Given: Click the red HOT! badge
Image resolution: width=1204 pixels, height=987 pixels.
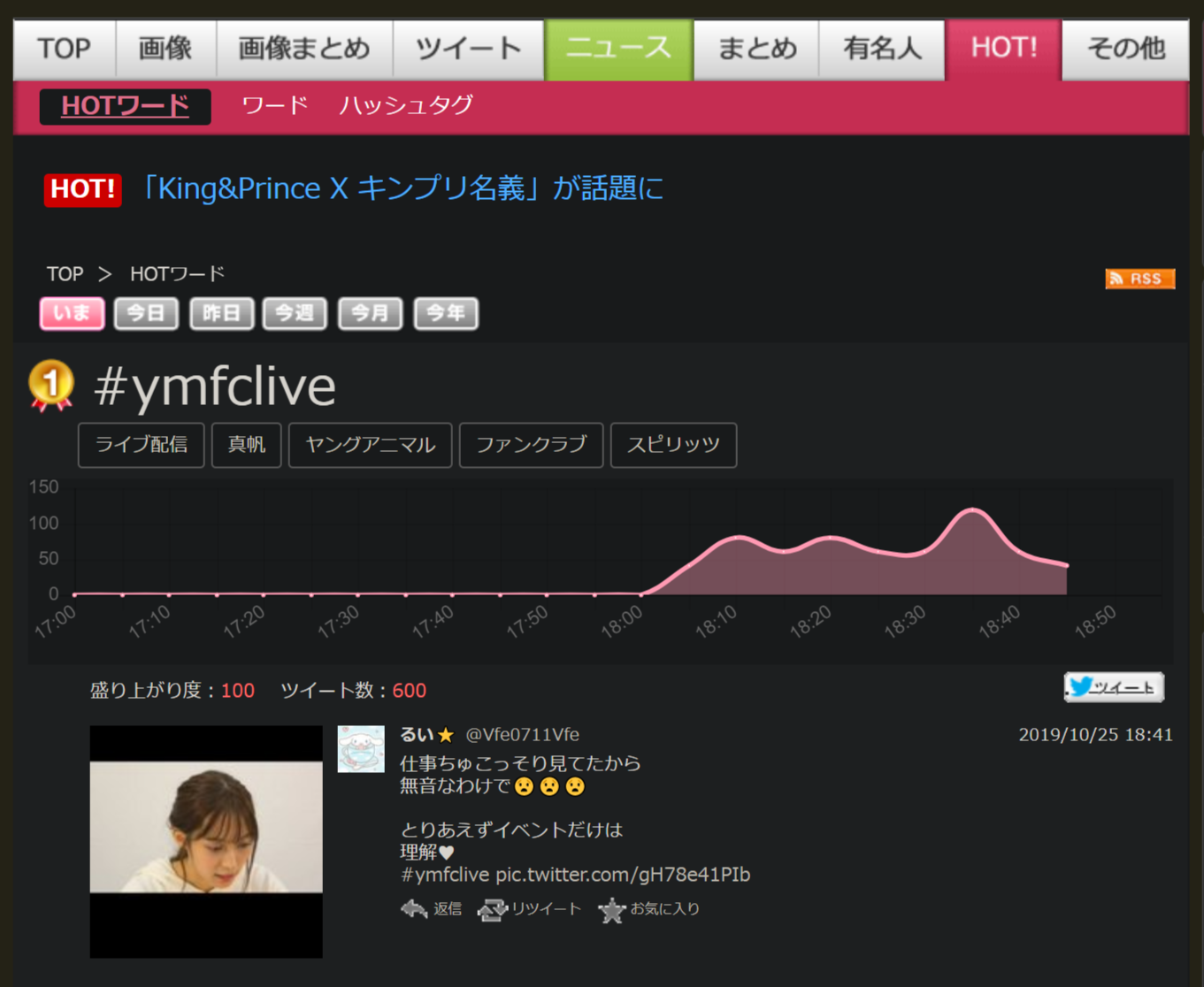Looking at the screenshot, I should click(x=82, y=189).
